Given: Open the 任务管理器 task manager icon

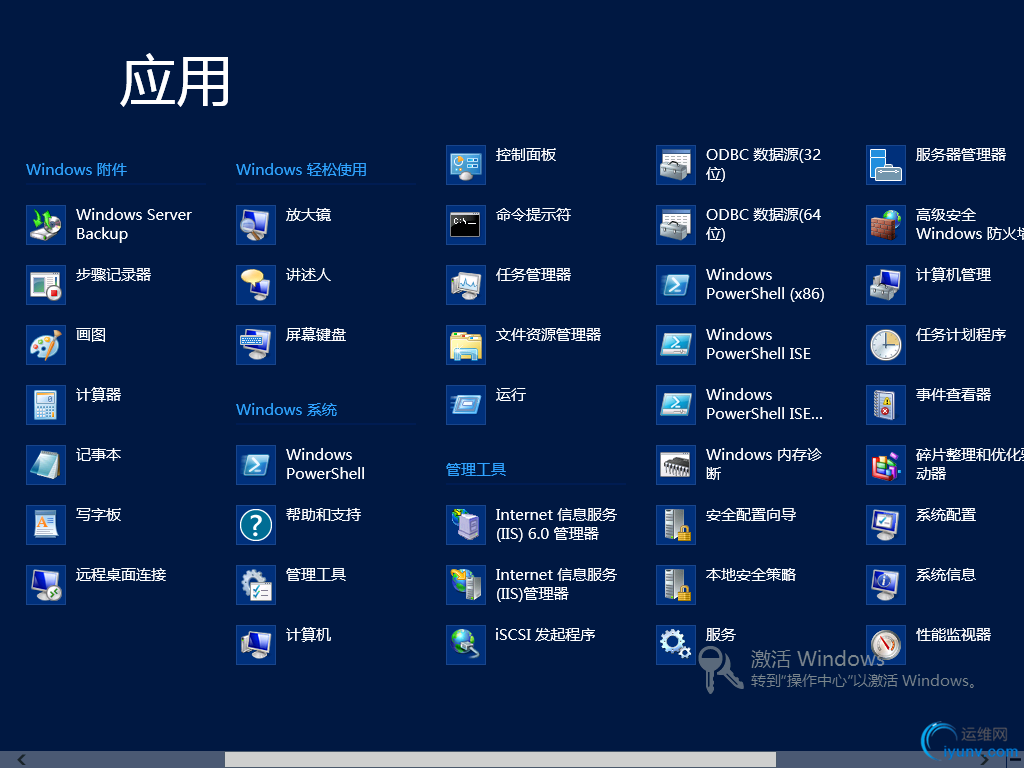Looking at the screenshot, I should pos(466,285).
